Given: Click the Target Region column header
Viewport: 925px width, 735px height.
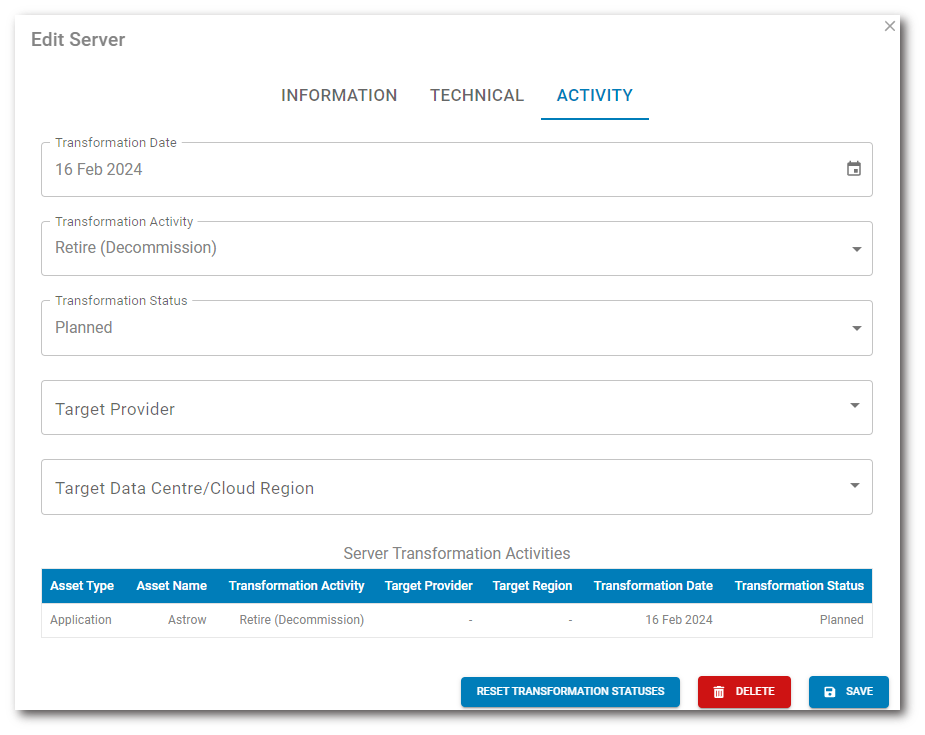Looking at the screenshot, I should [x=532, y=586].
